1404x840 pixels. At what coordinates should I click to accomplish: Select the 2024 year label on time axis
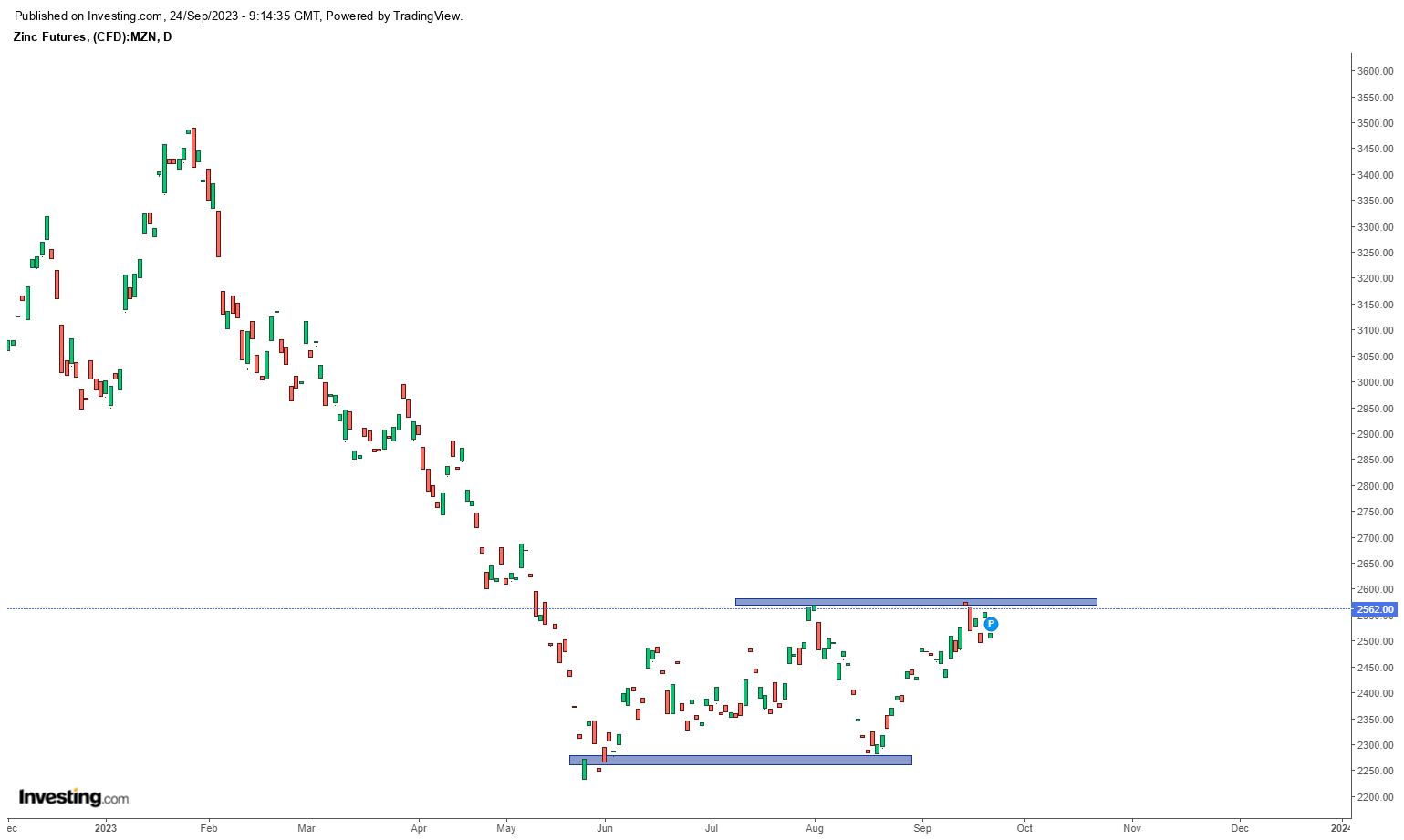(1340, 828)
